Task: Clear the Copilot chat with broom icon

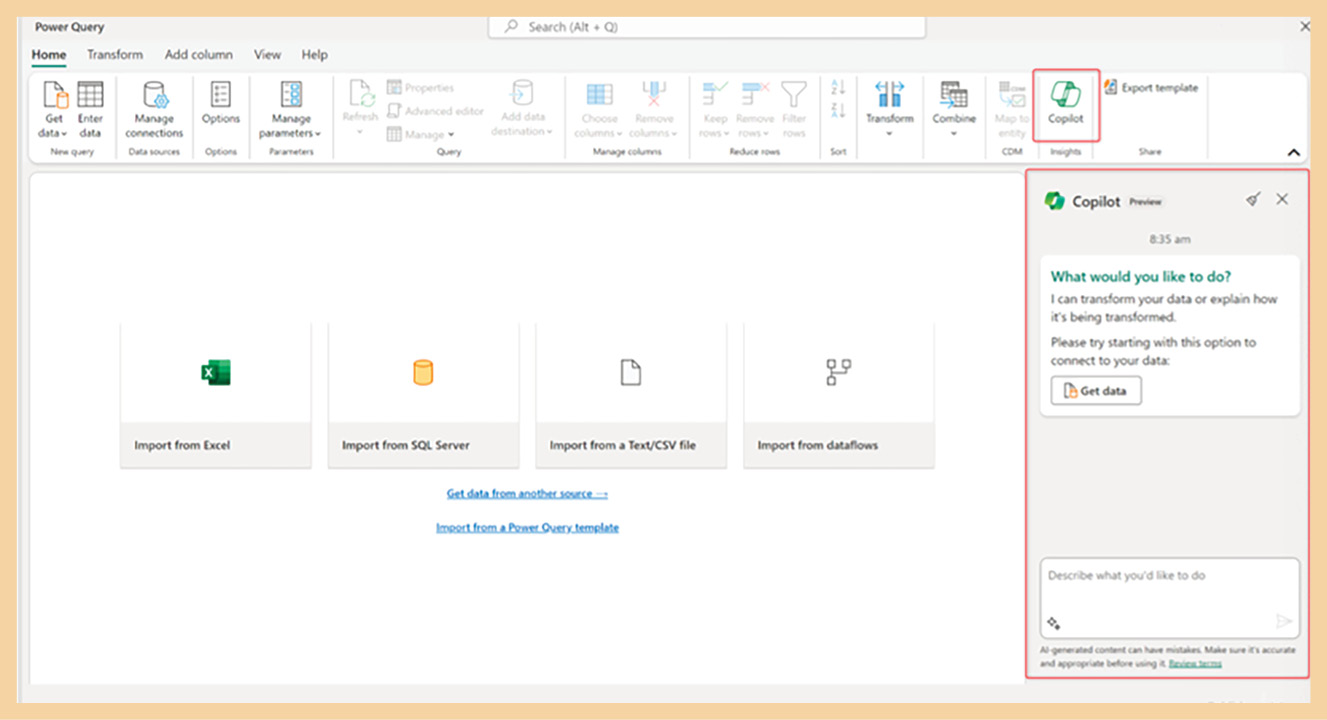Action: coord(1253,200)
